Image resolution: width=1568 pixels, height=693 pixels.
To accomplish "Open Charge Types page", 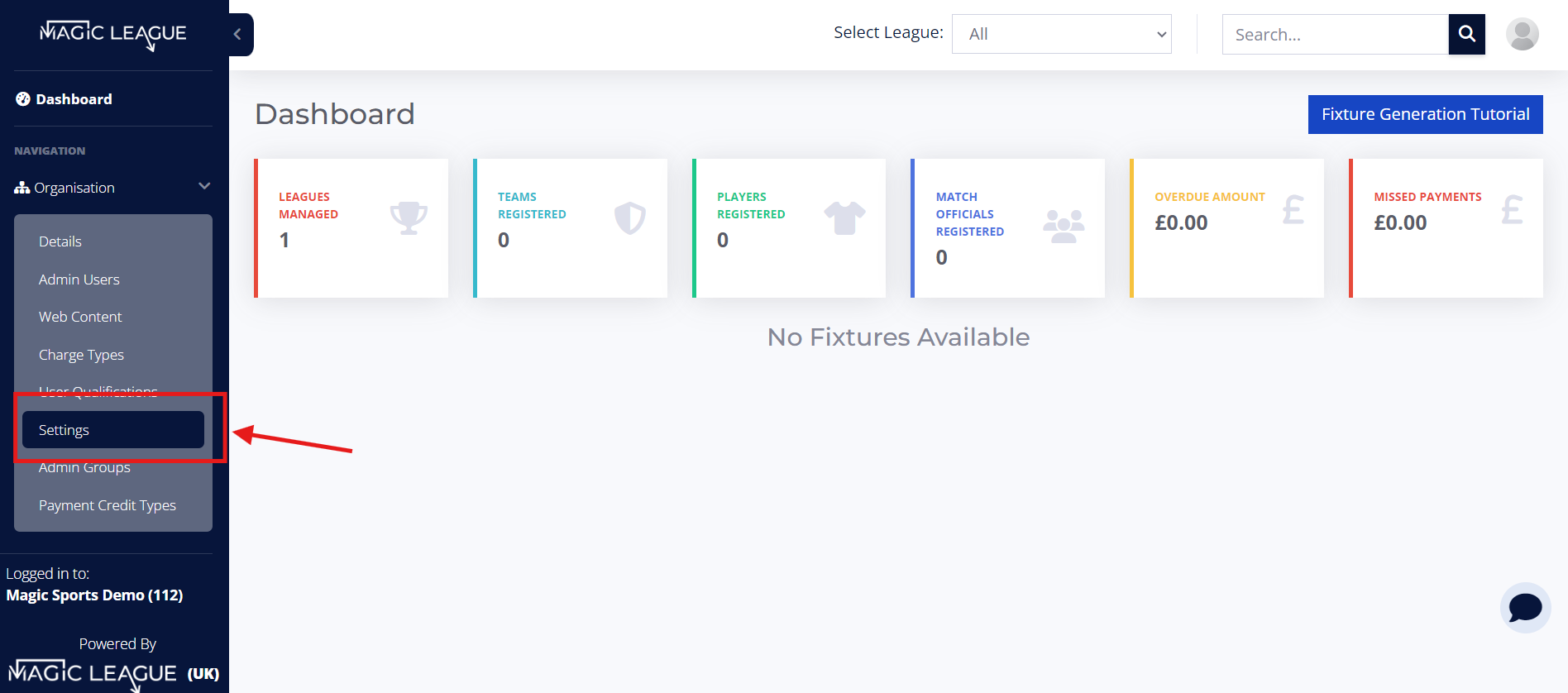I will point(81,355).
